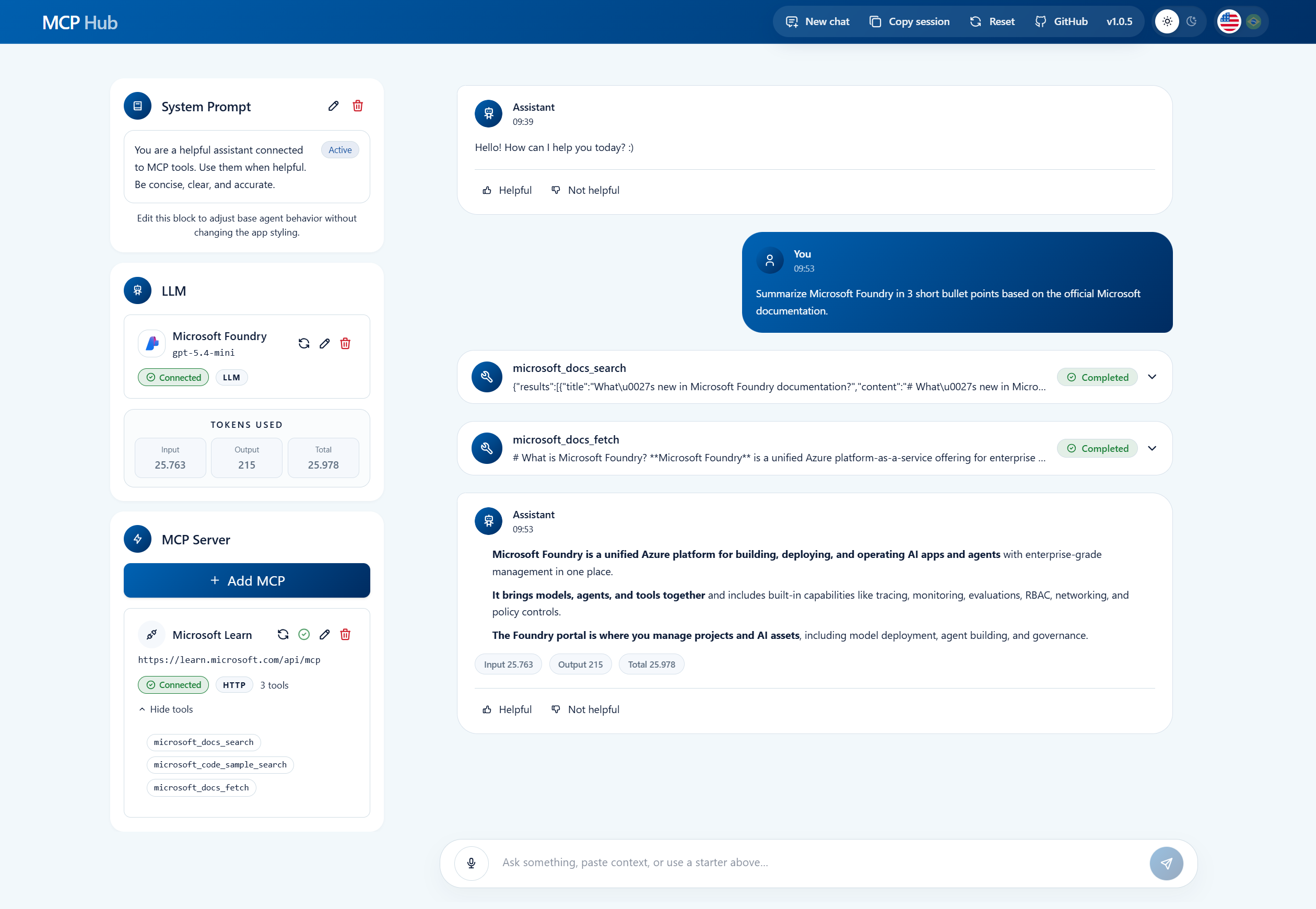
Task: Expand the microsoft_docs_fetch result chevron
Action: (1152, 448)
